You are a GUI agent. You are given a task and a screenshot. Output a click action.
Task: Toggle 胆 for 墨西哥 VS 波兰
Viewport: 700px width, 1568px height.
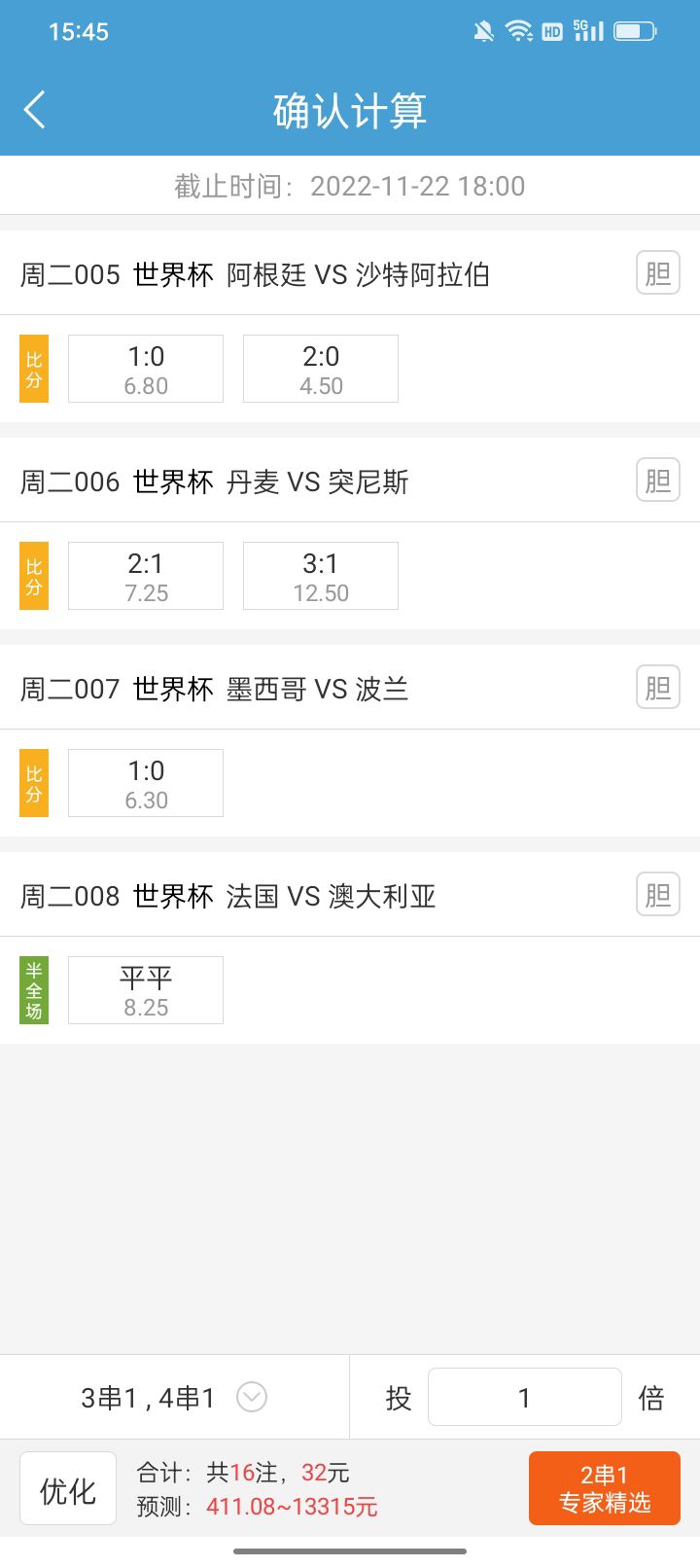658,688
